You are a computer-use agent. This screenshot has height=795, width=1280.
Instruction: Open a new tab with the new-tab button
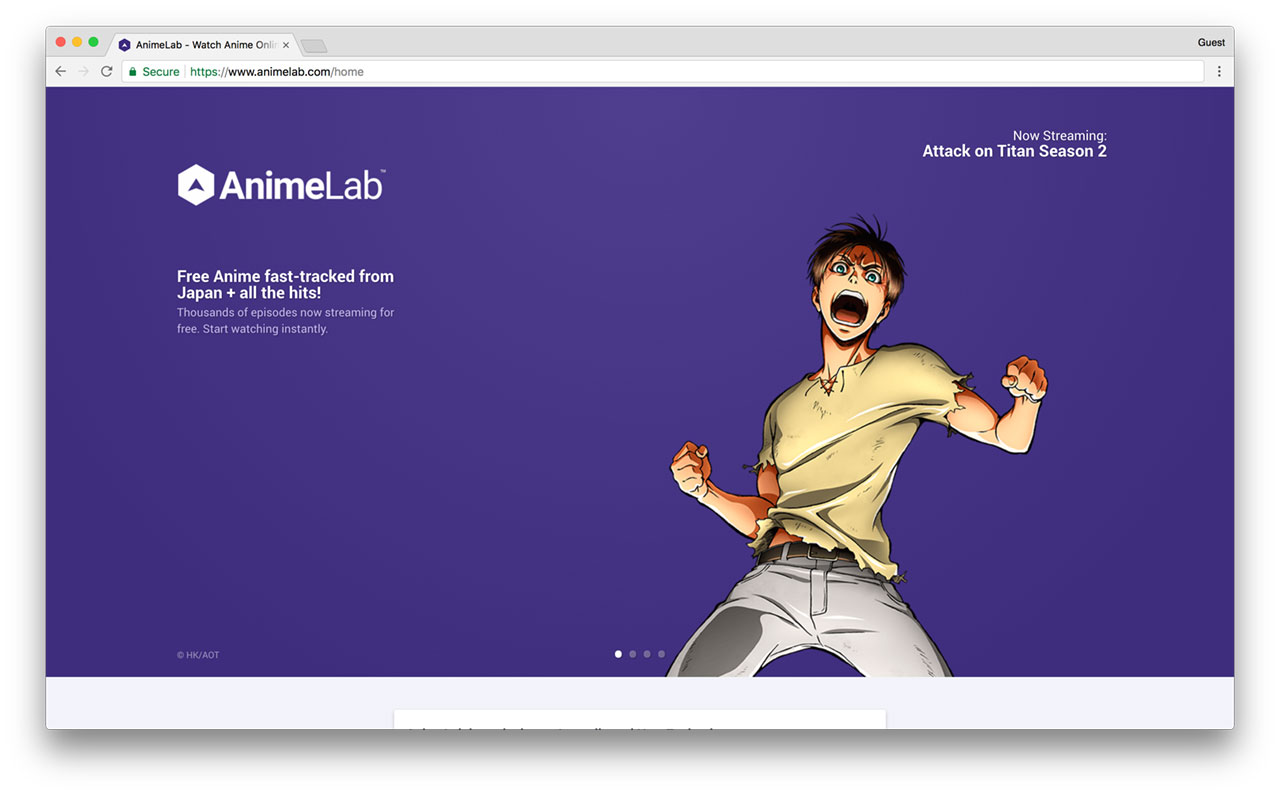314,46
